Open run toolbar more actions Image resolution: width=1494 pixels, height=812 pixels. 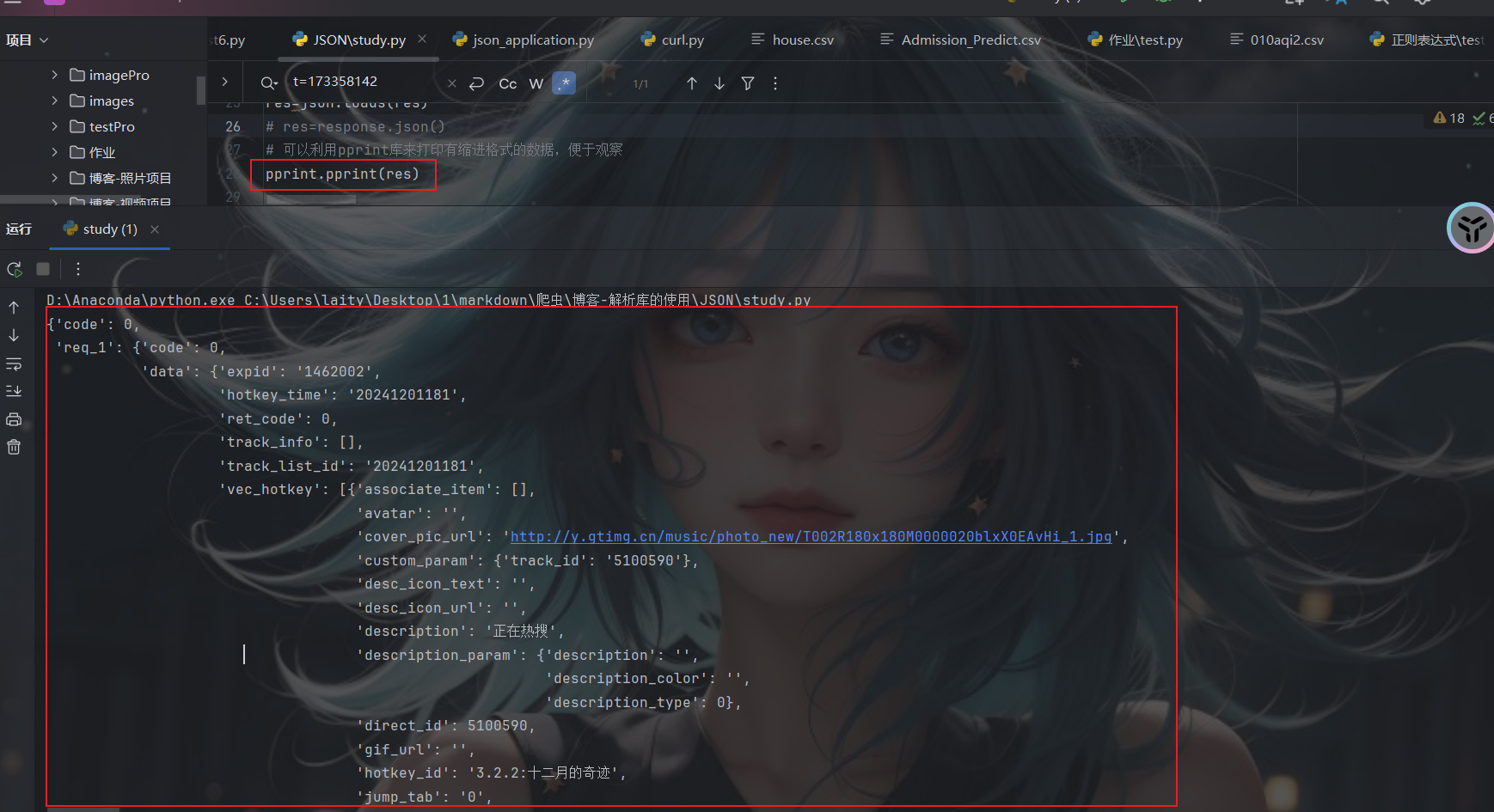pos(78,269)
